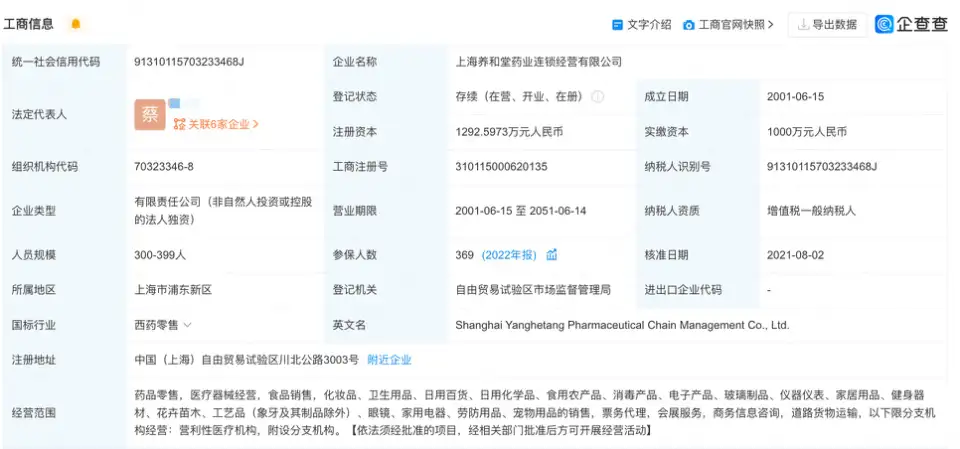Image resolution: width=960 pixels, height=449 pixels.
Task: Click the 导出数据 export button
Action: point(826,25)
